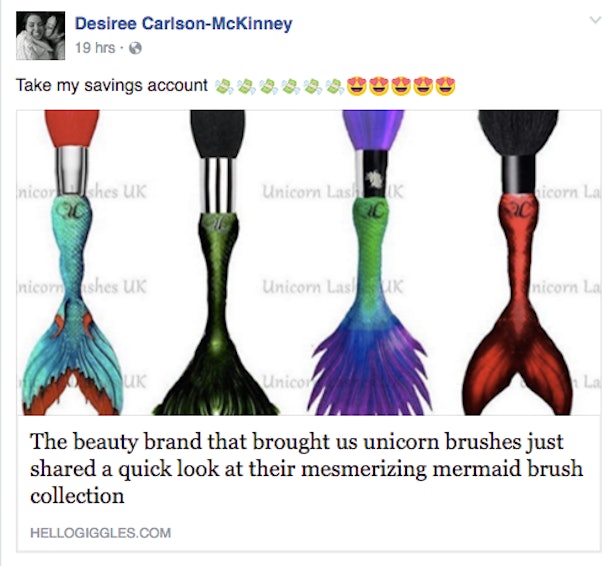Click the Desiree Carlson-McKinney name link
Viewport: 614px width, 566px height.
183,24
